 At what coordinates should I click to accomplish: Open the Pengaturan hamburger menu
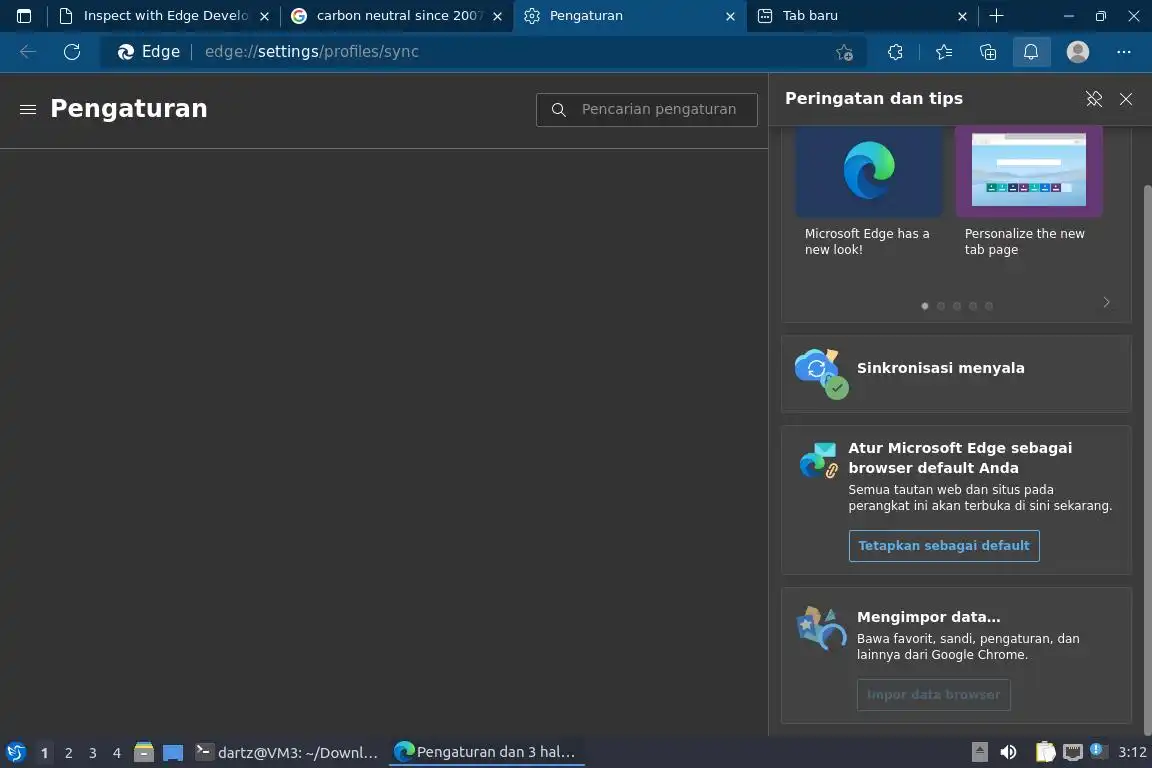tap(28, 110)
